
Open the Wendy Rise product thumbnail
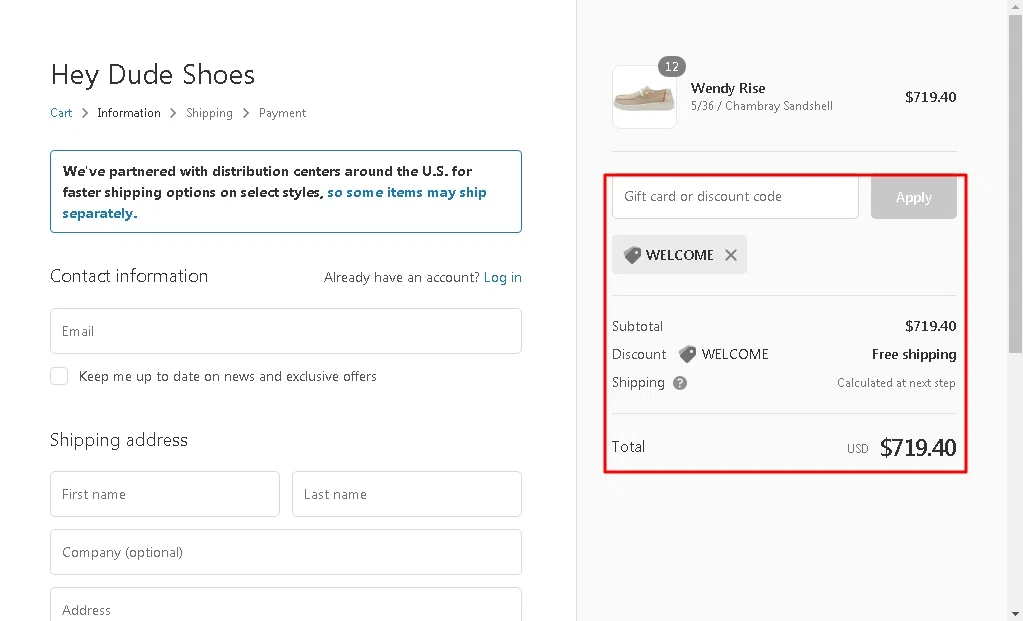[644, 98]
